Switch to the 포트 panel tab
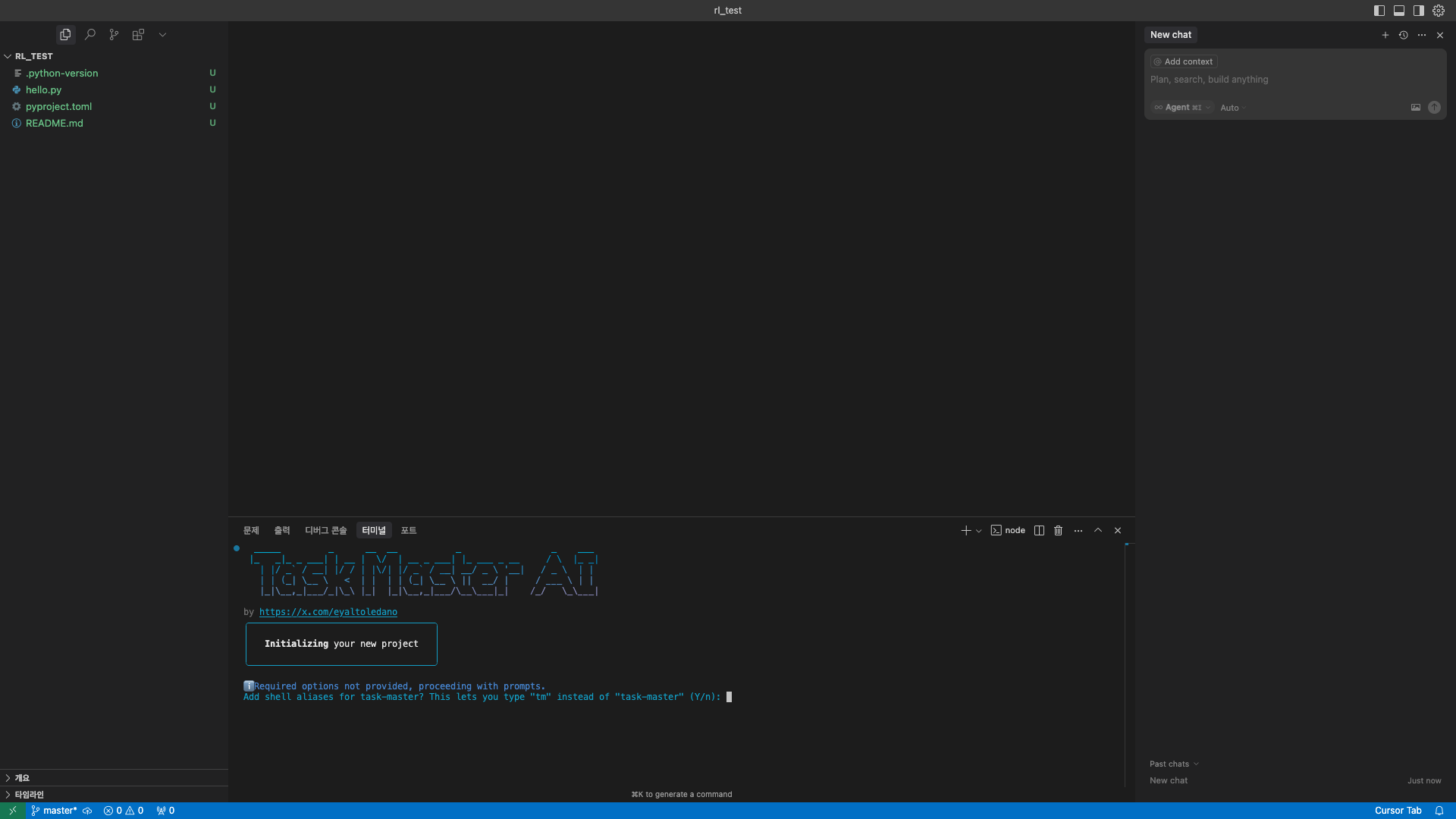 409,531
